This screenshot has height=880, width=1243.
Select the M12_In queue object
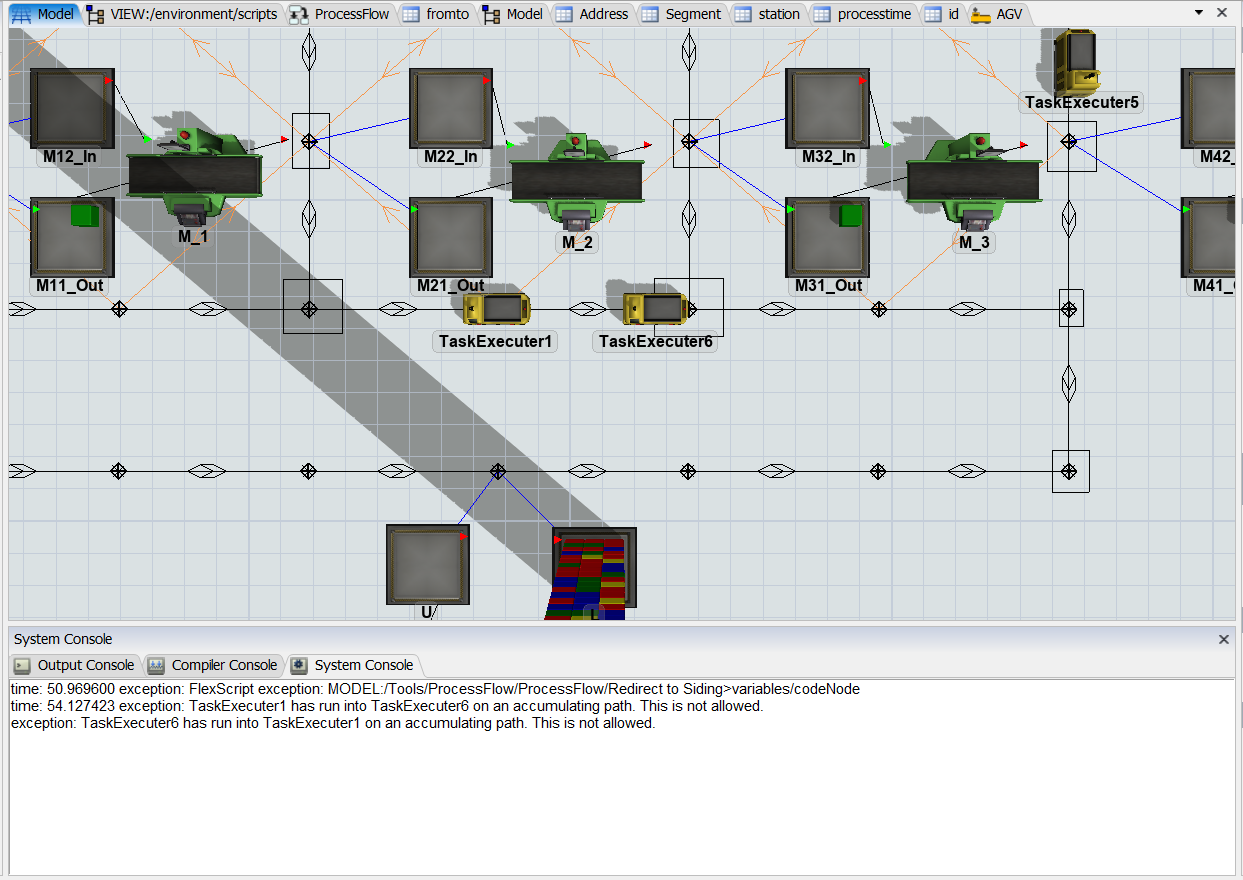[x=72, y=108]
